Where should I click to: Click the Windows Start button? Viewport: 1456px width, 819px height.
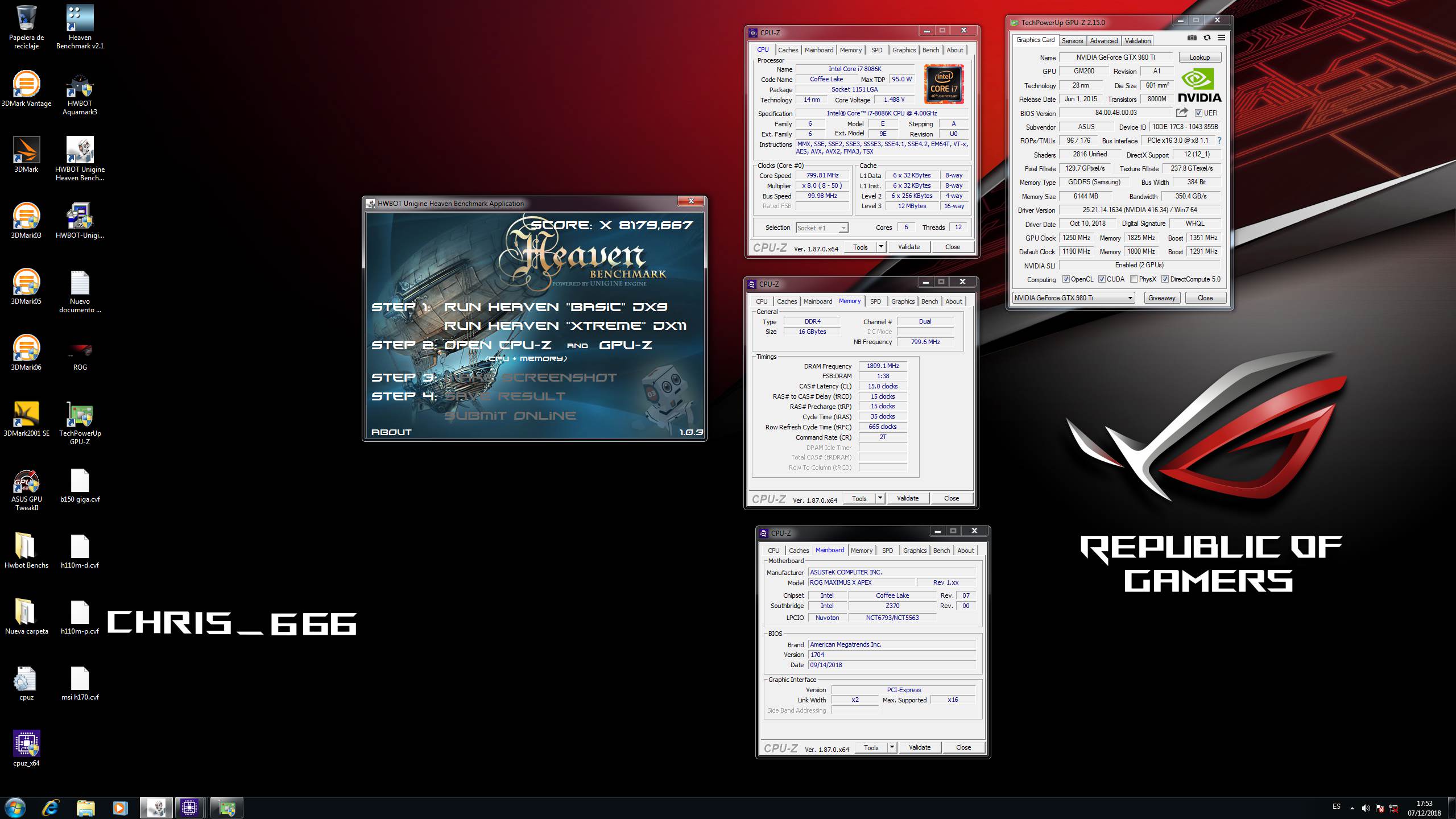point(15,808)
